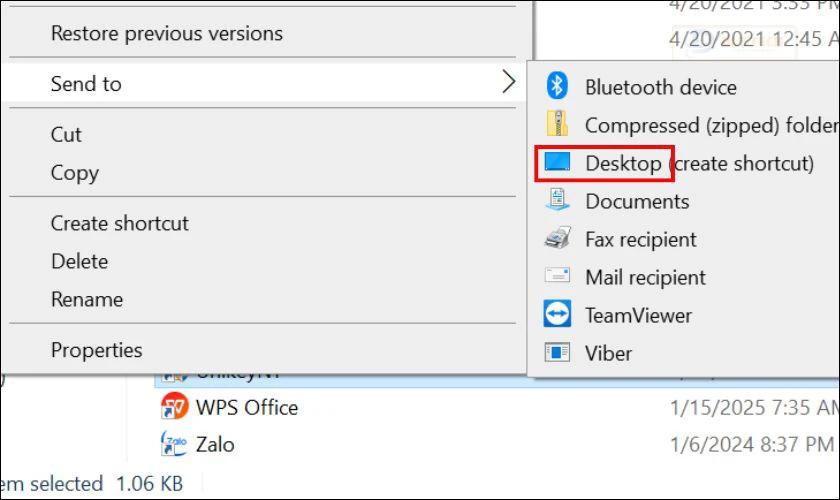
Task: Click the Fax recipient printer icon
Action: (x=557, y=237)
